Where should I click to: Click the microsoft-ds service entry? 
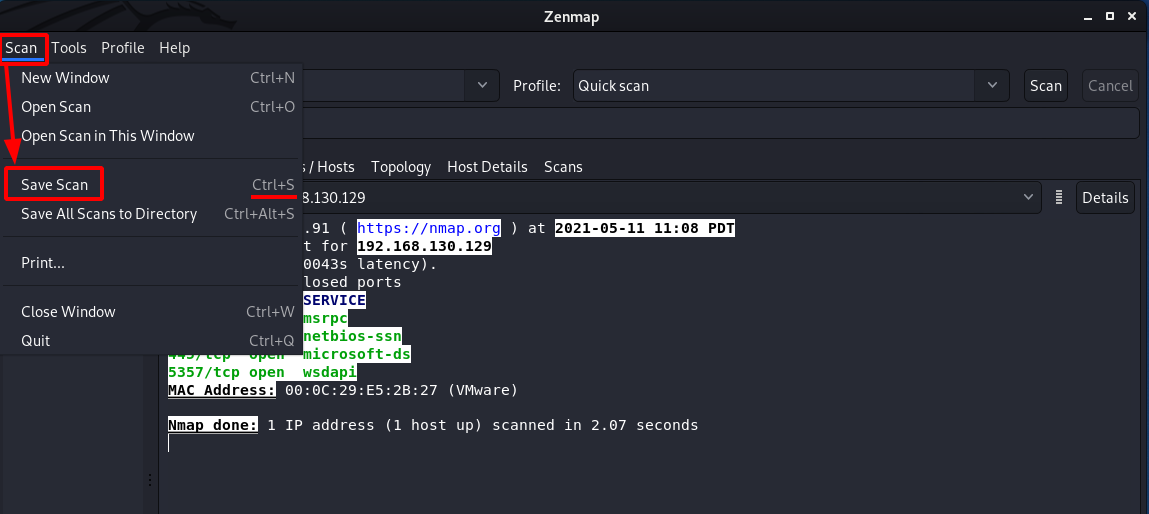coord(357,355)
